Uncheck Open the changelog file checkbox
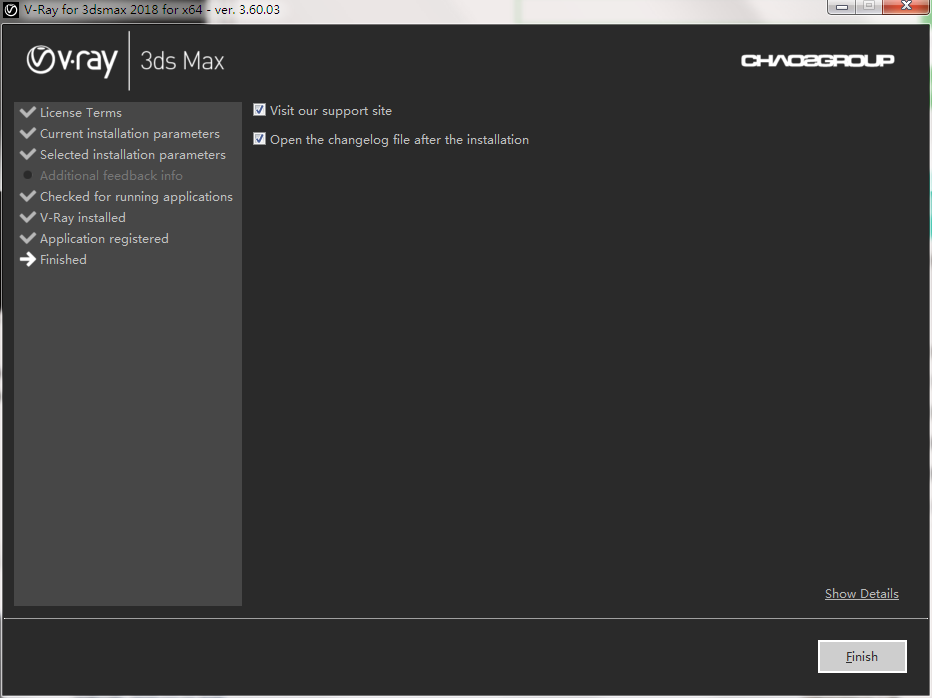Screen dimensions: 932x698 [259, 139]
